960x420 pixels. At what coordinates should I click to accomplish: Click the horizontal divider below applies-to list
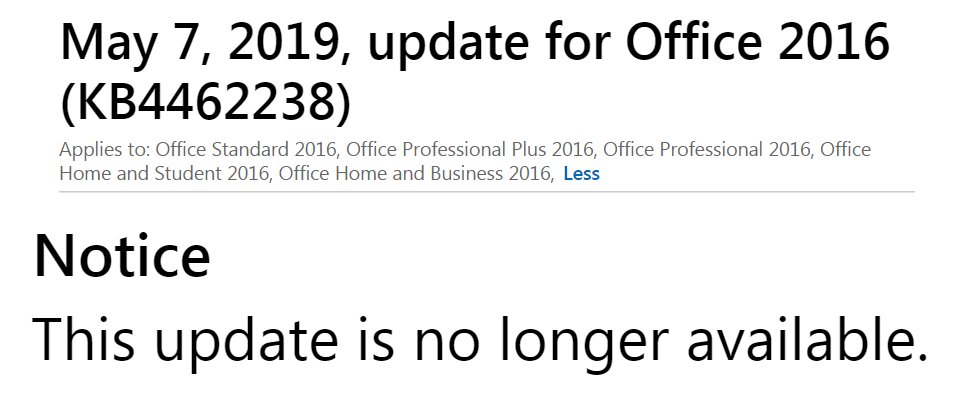486,191
